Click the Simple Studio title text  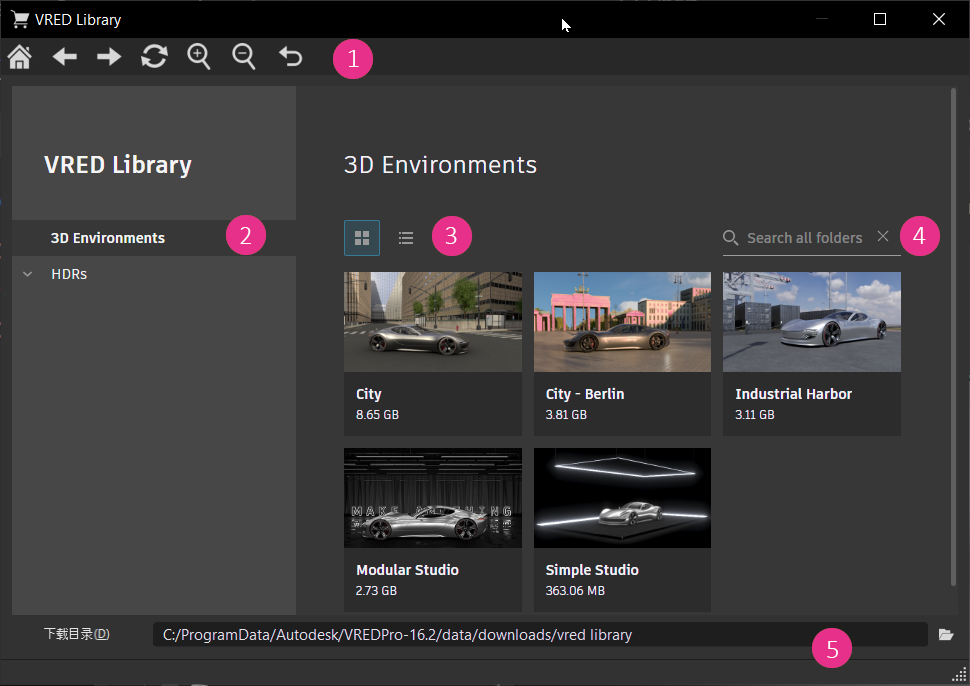tap(592, 570)
